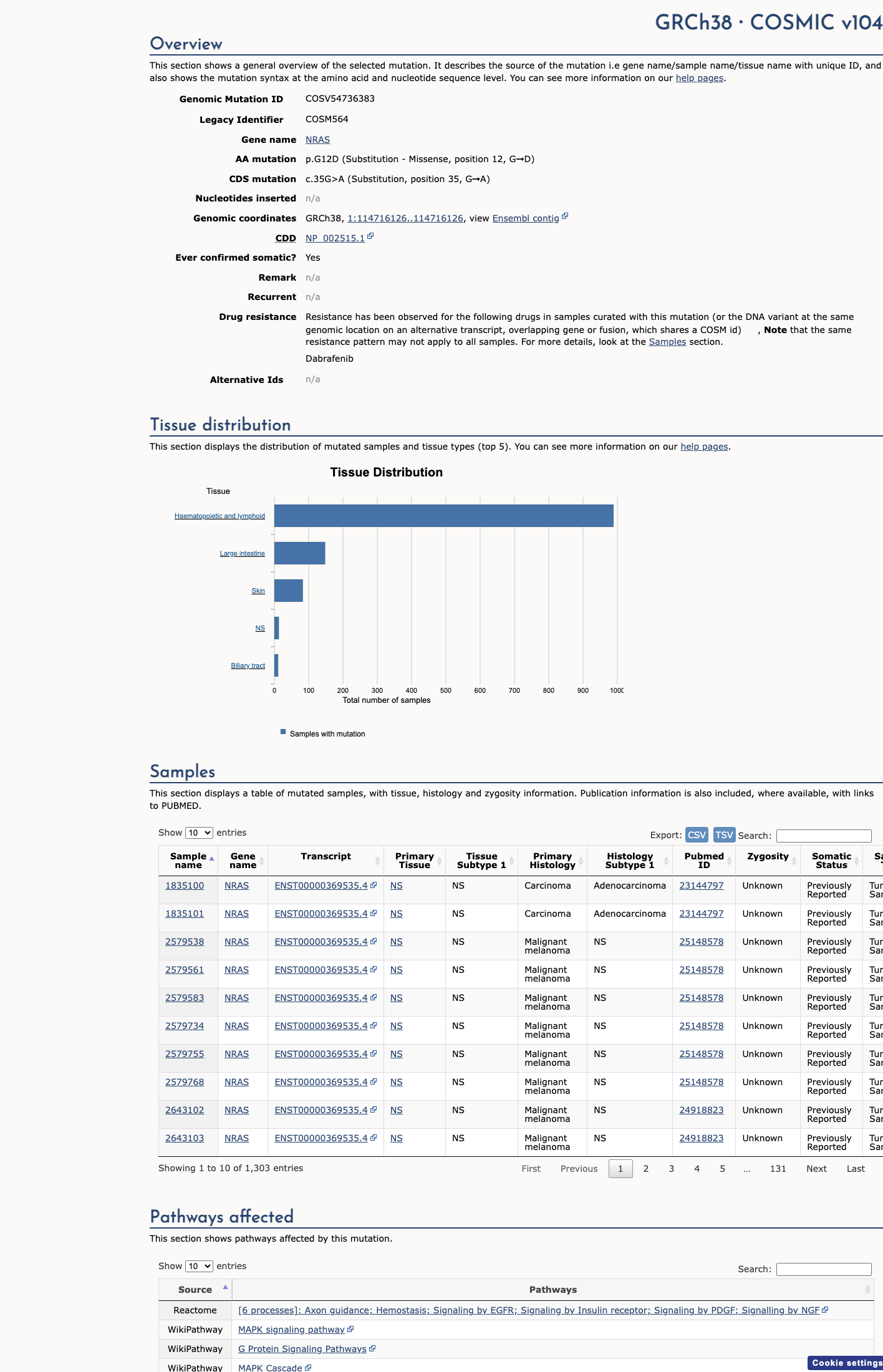Open the Samples table entries-per-page dropdown
The width and height of the screenshot is (883, 1372).
(199, 833)
